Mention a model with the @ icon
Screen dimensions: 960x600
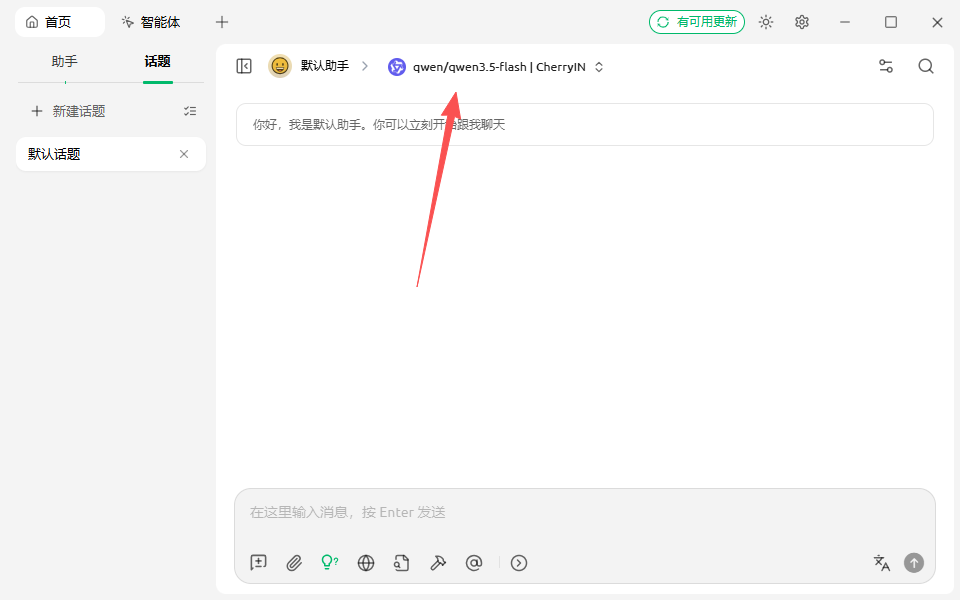[474, 563]
